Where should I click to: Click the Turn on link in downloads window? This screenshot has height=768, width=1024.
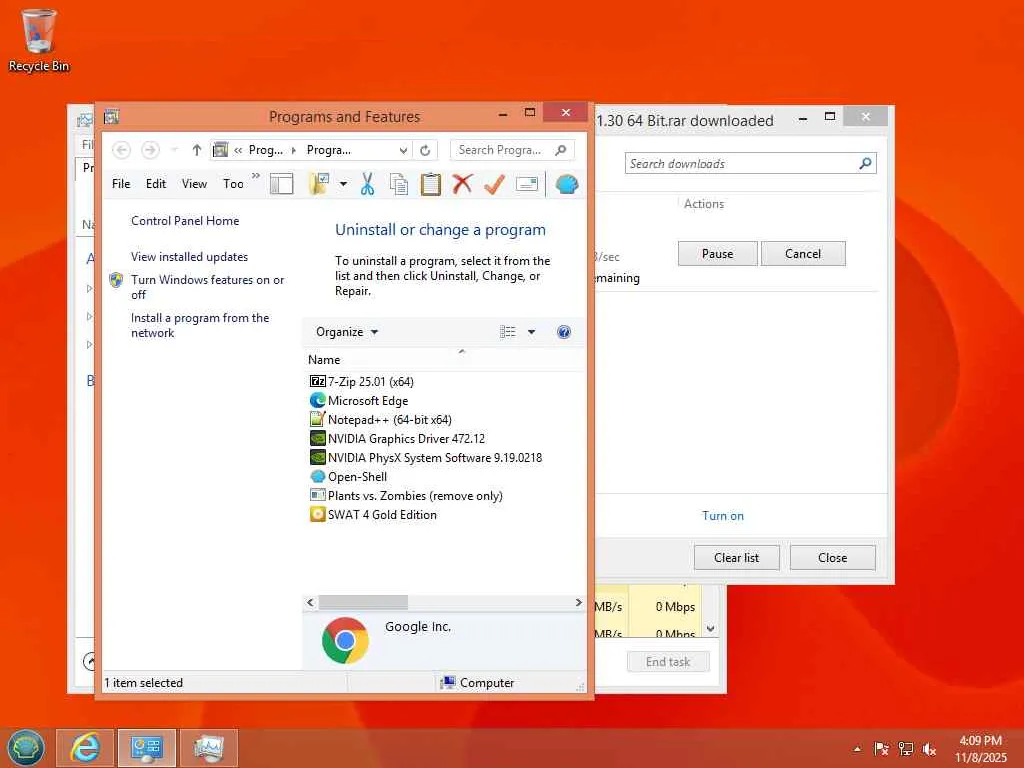coord(722,516)
